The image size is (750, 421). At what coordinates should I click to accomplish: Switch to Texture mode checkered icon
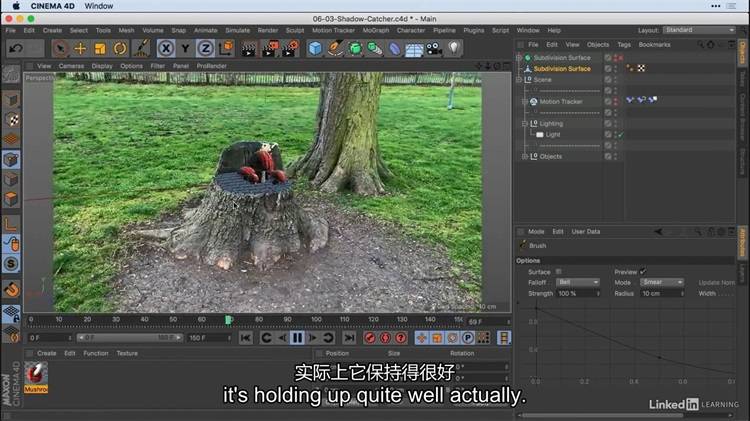point(11,120)
